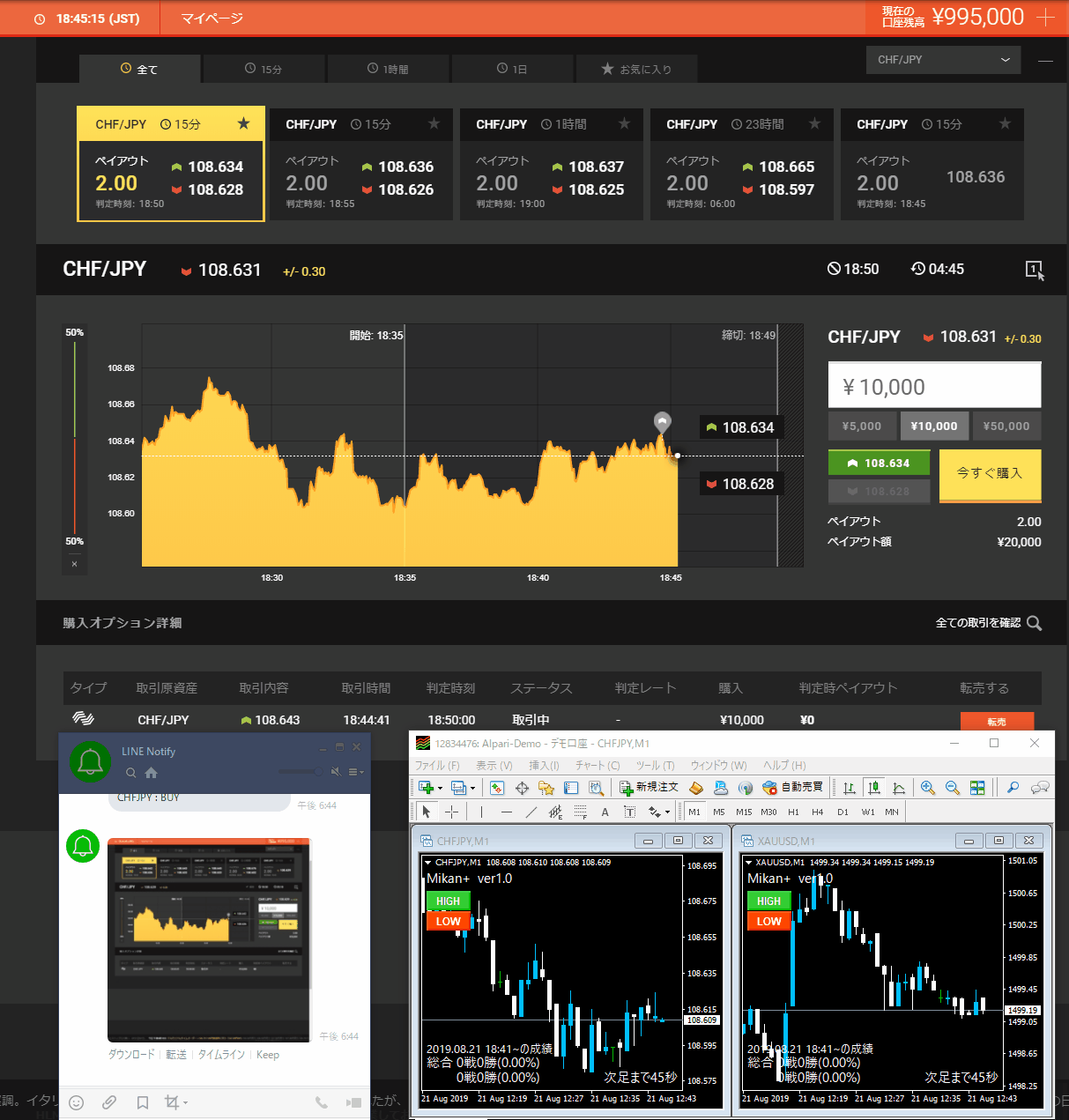Open チャート (C) menu in MetaTrader
Screen dimensions: 1069x1120
598,765
